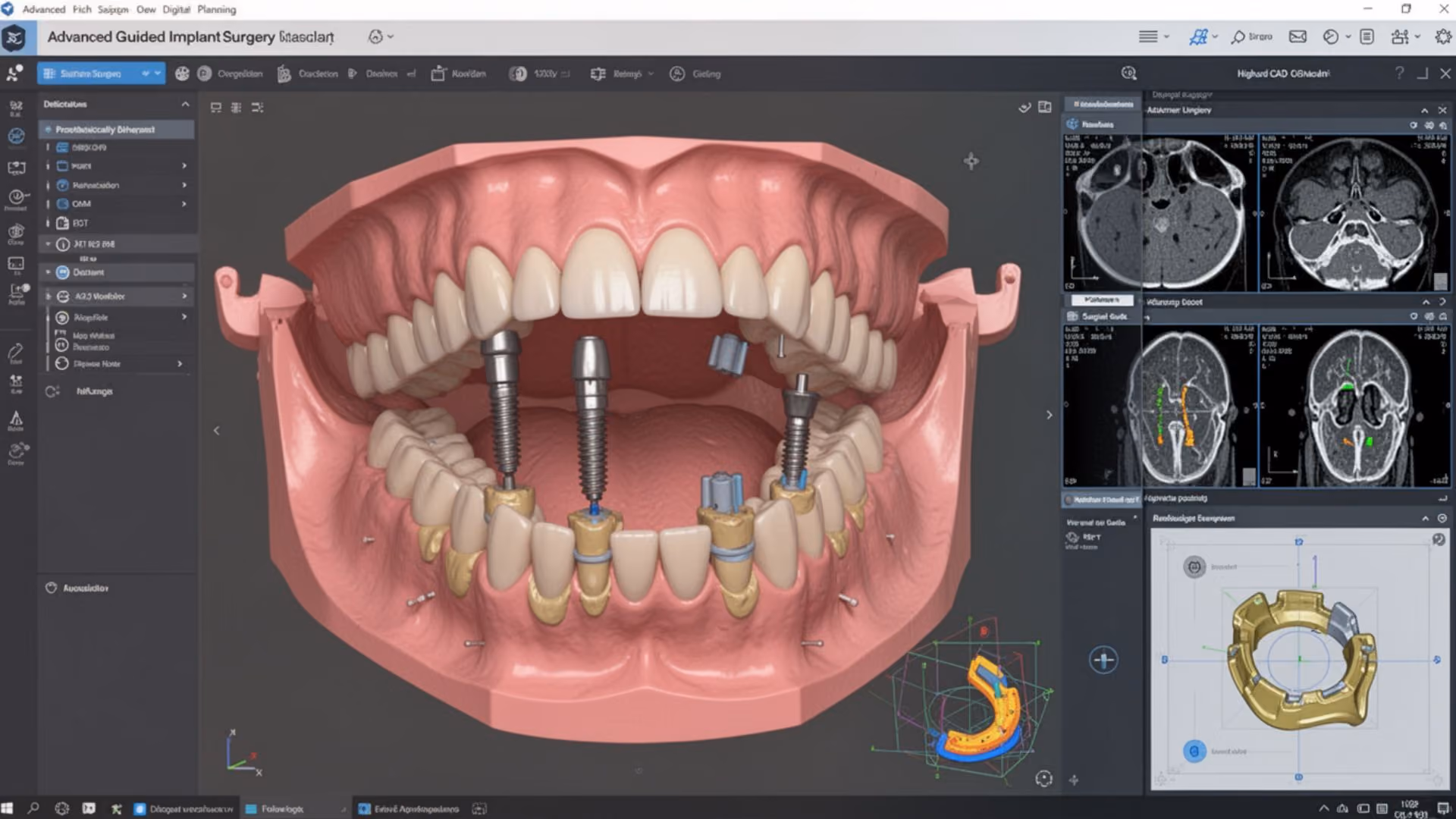This screenshot has height=819, width=1456.
Task: Open the Planning menu
Action: pyautogui.click(x=217, y=9)
